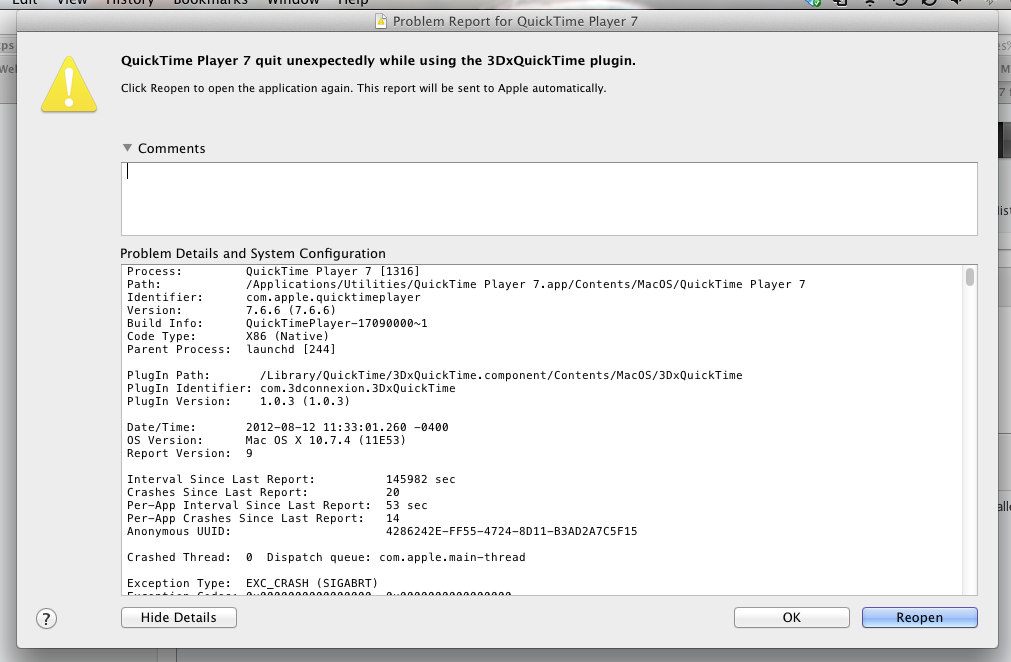Click the window title 'Problem Report for QuickTime Player 7'
This screenshot has height=662, width=1011.
click(x=515, y=21)
